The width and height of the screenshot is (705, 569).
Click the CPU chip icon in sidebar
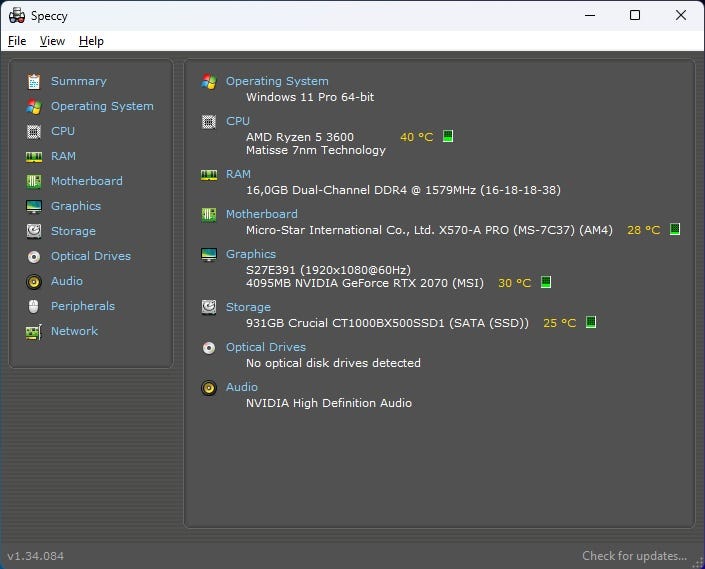[x=34, y=131]
